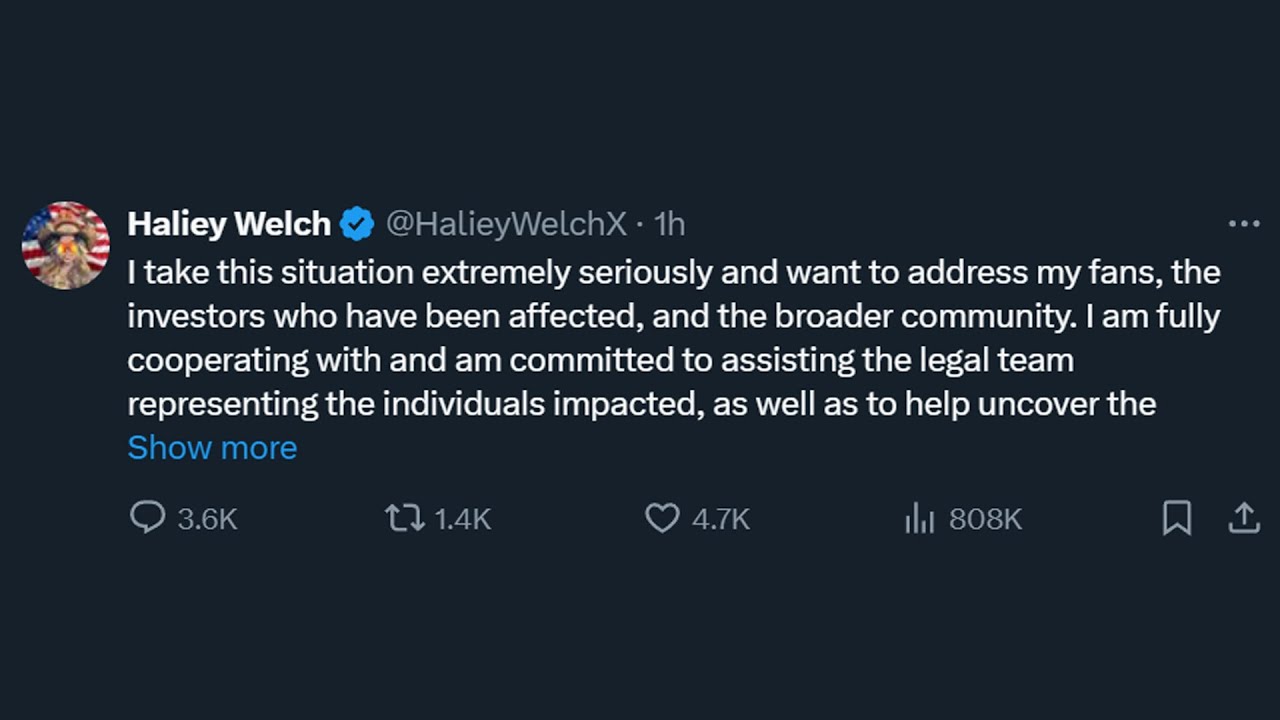Click the @HalieyWelchX handle

coord(506,224)
